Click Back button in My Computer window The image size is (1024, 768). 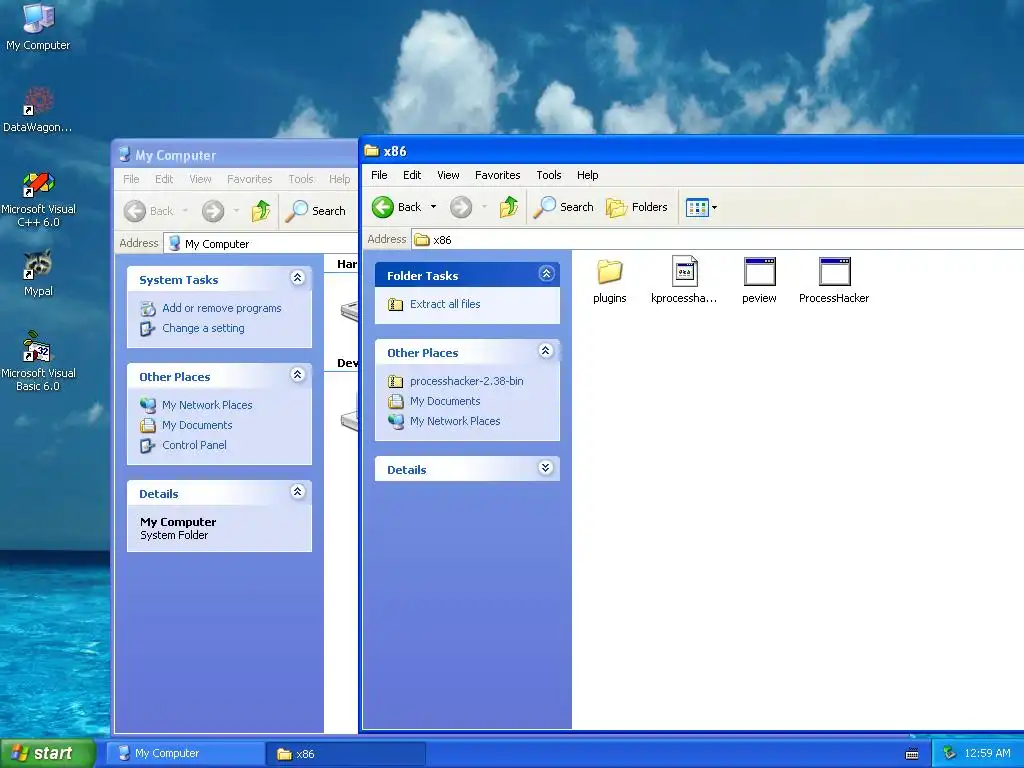click(149, 211)
